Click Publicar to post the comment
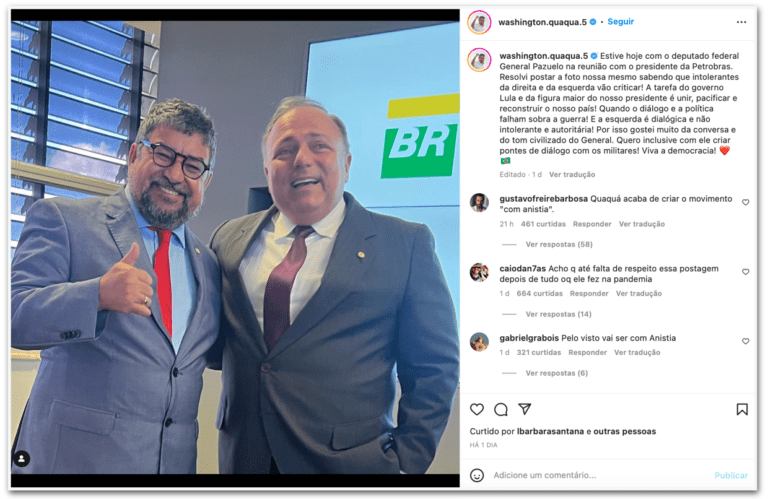This screenshot has width=768, height=499. pos(731,475)
